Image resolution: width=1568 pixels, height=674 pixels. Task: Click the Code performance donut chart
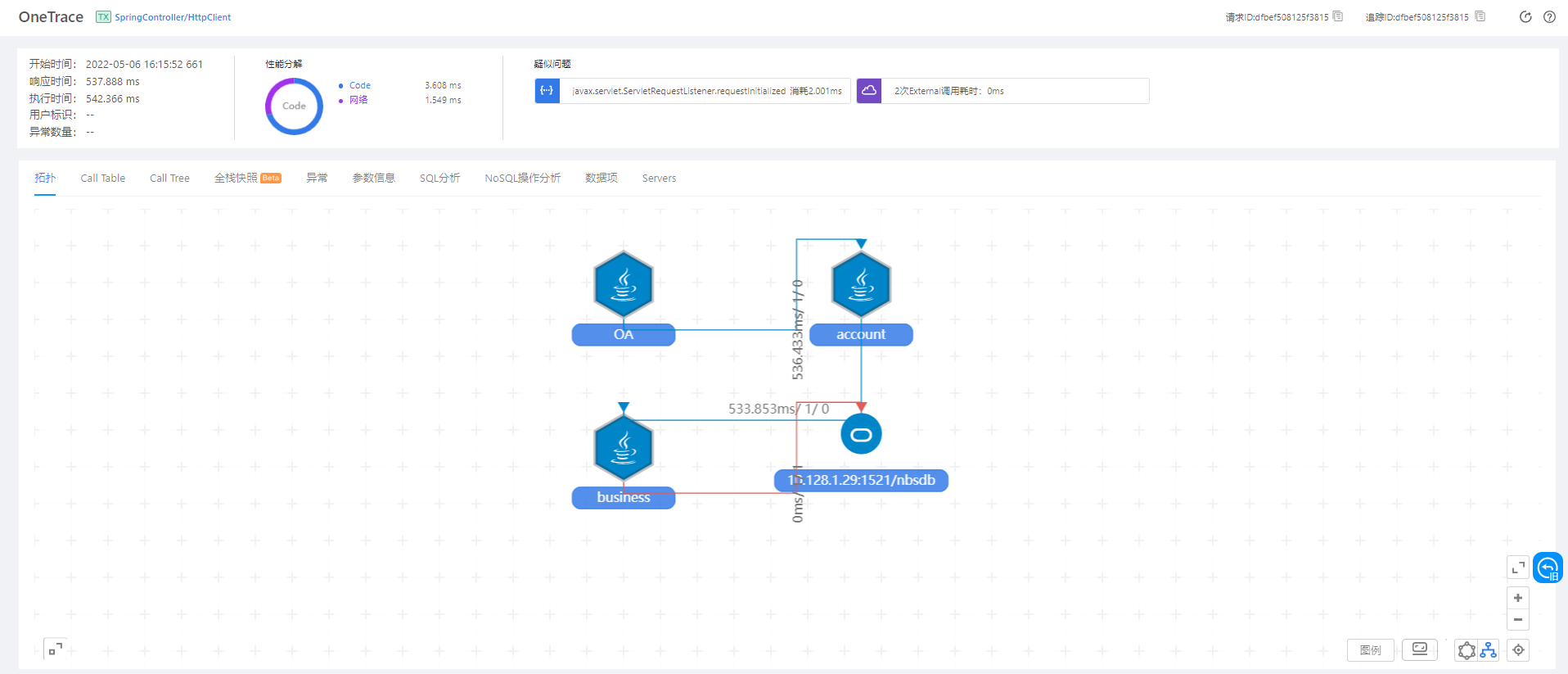pyautogui.click(x=294, y=106)
